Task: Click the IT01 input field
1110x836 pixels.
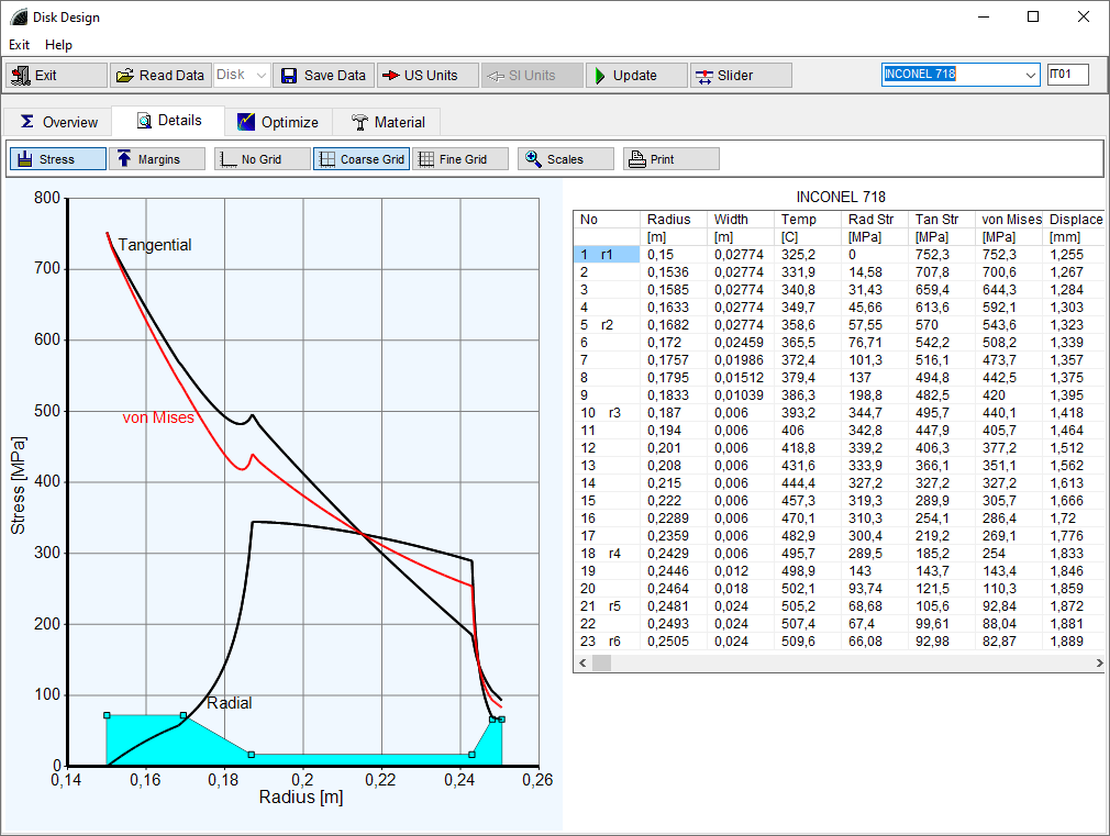Action: [1068, 74]
